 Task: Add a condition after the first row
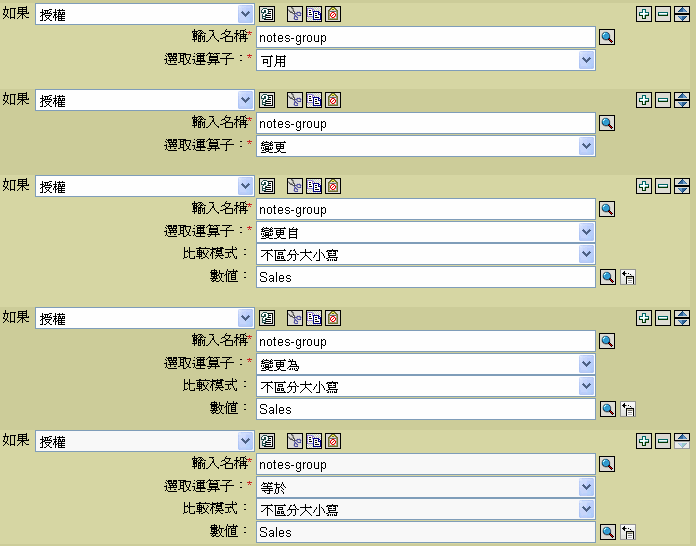(644, 15)
